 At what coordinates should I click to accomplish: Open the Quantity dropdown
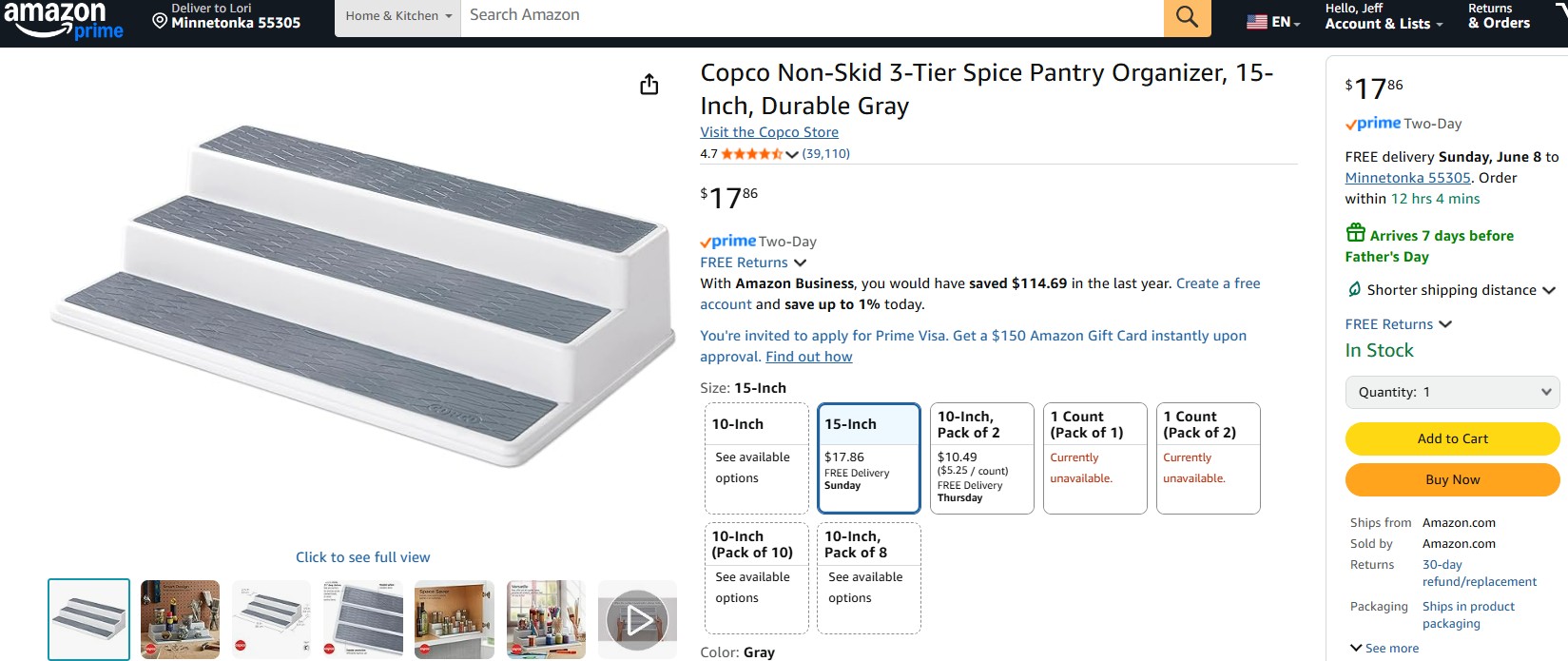(1452, 392)
